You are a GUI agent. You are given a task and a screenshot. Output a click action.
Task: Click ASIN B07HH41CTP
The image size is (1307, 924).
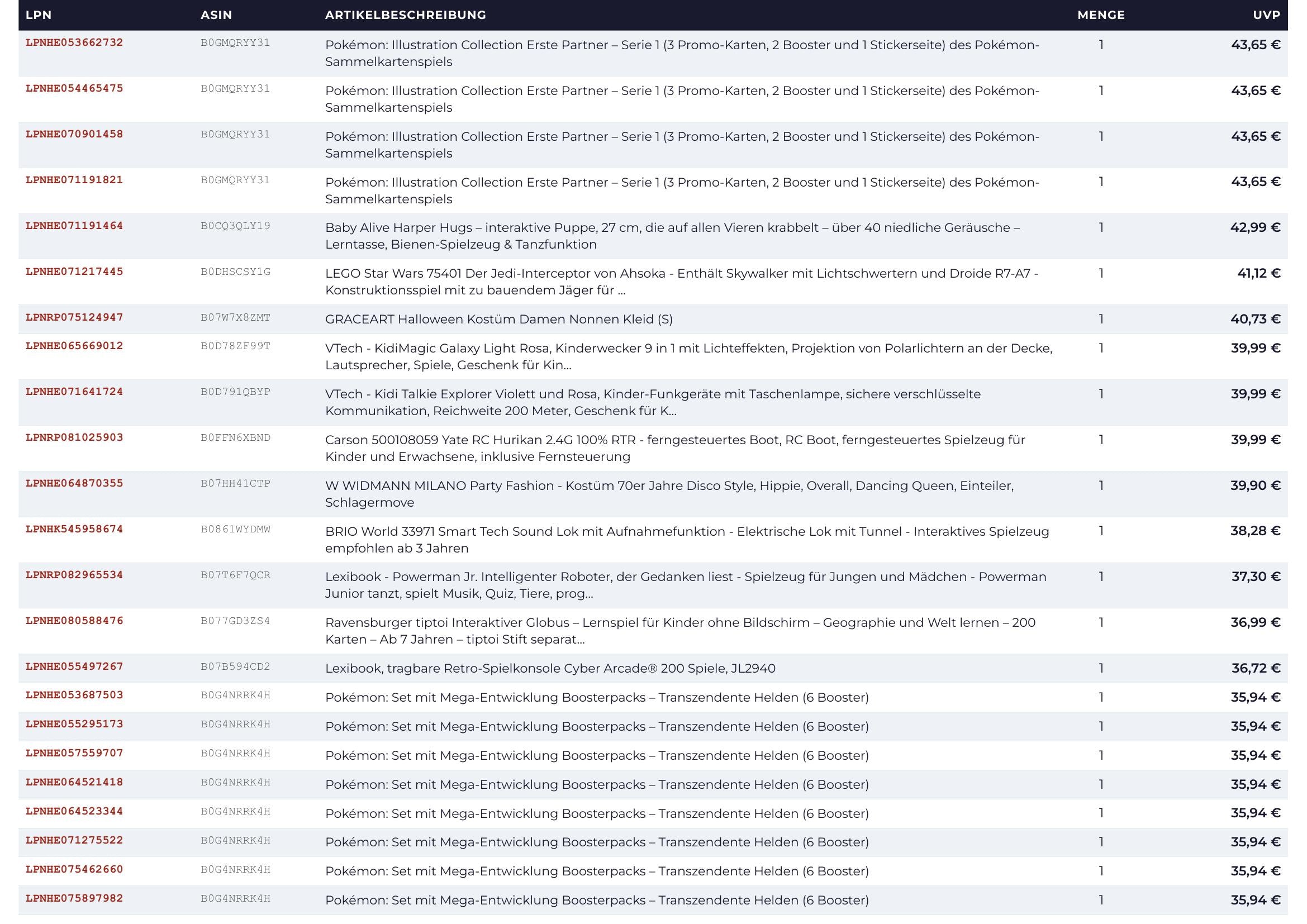pos(235,483)
